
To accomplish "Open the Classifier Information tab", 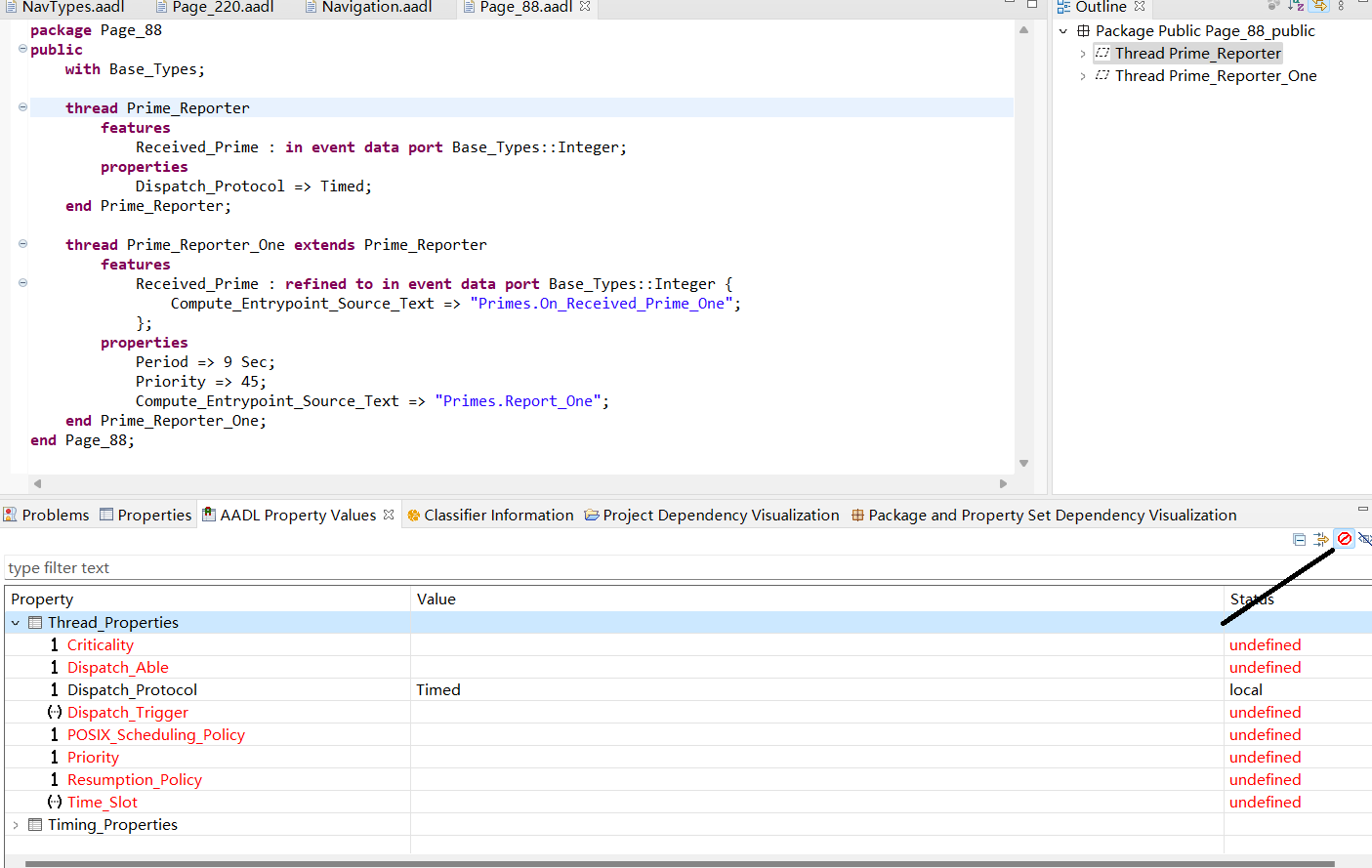I will 490,515.
